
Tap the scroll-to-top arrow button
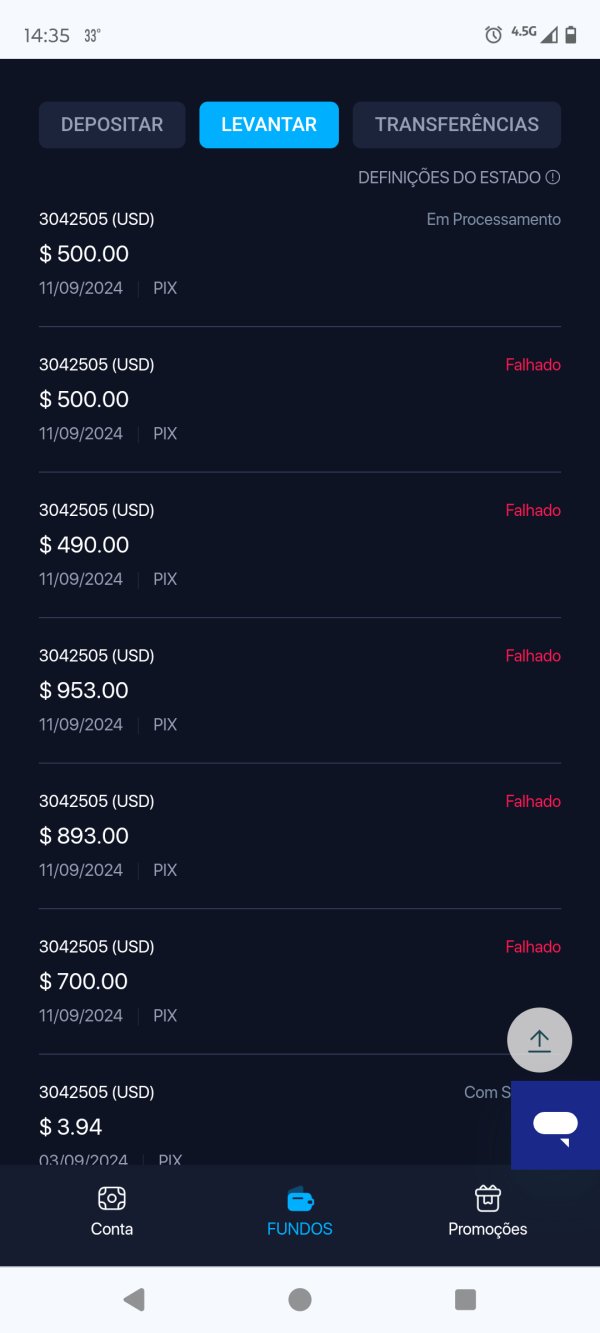coord(540,1040)
